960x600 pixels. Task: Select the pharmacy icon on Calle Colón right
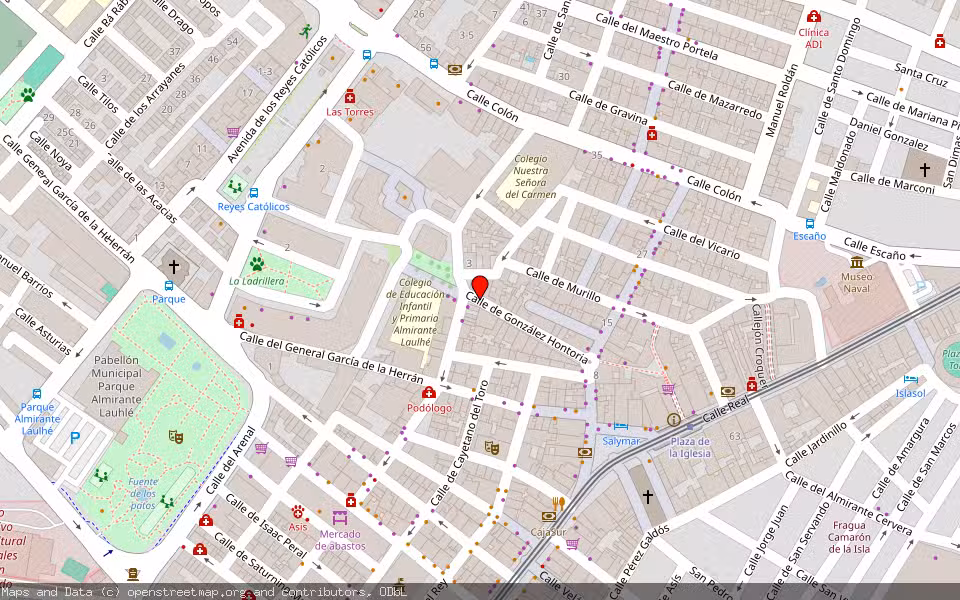[x=652, y=133]
